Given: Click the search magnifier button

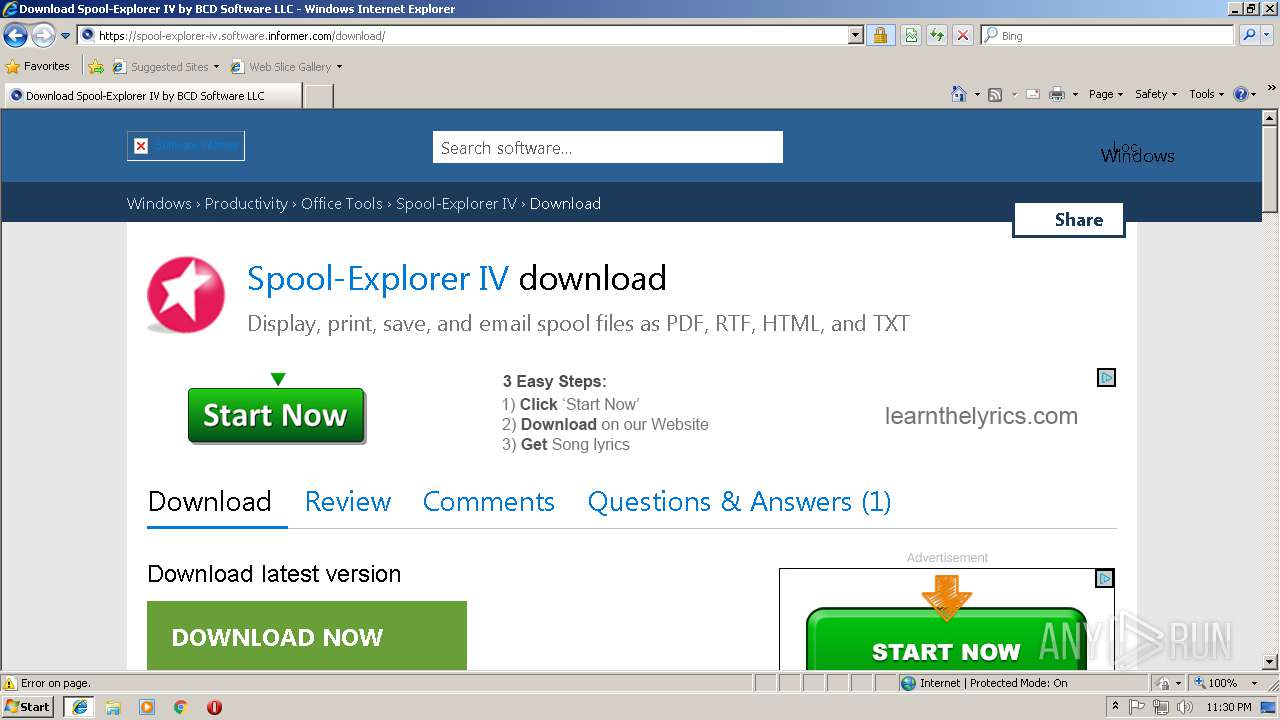Looking at the screenshot, I should (x=1249, y=35).
